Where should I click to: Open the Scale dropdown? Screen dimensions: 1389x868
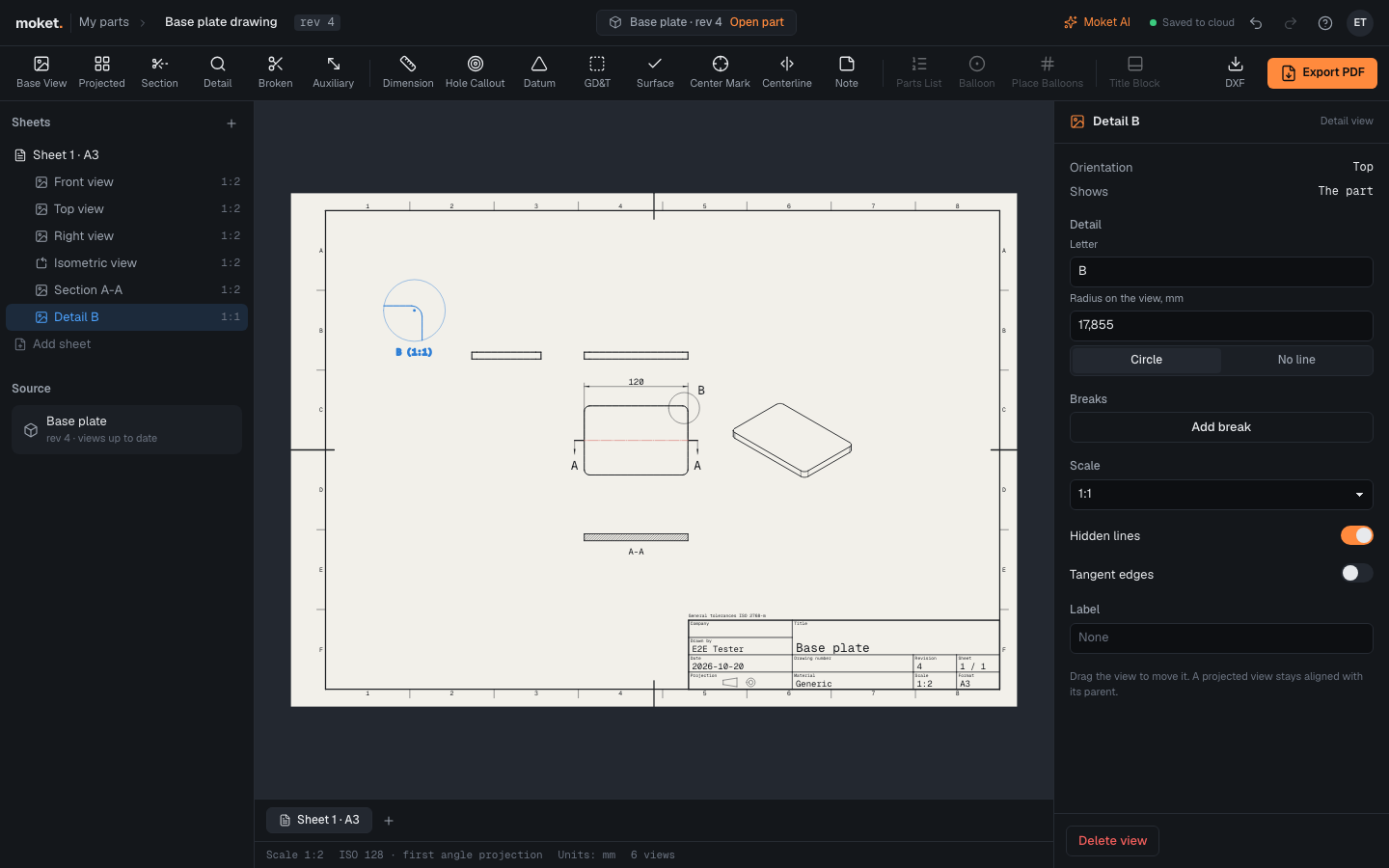(x=1221, y=494)
